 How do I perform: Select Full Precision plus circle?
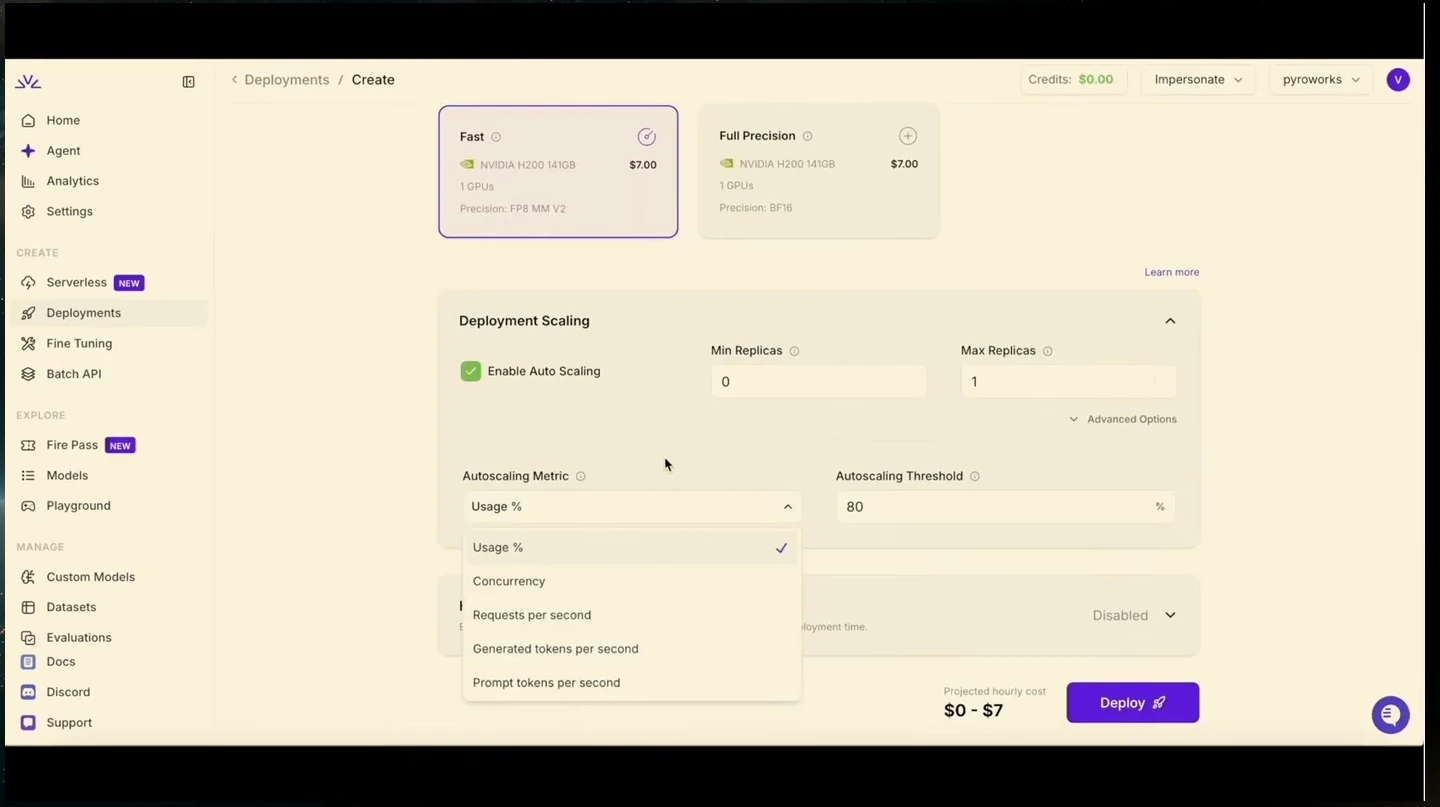click(x=907, y=136)
